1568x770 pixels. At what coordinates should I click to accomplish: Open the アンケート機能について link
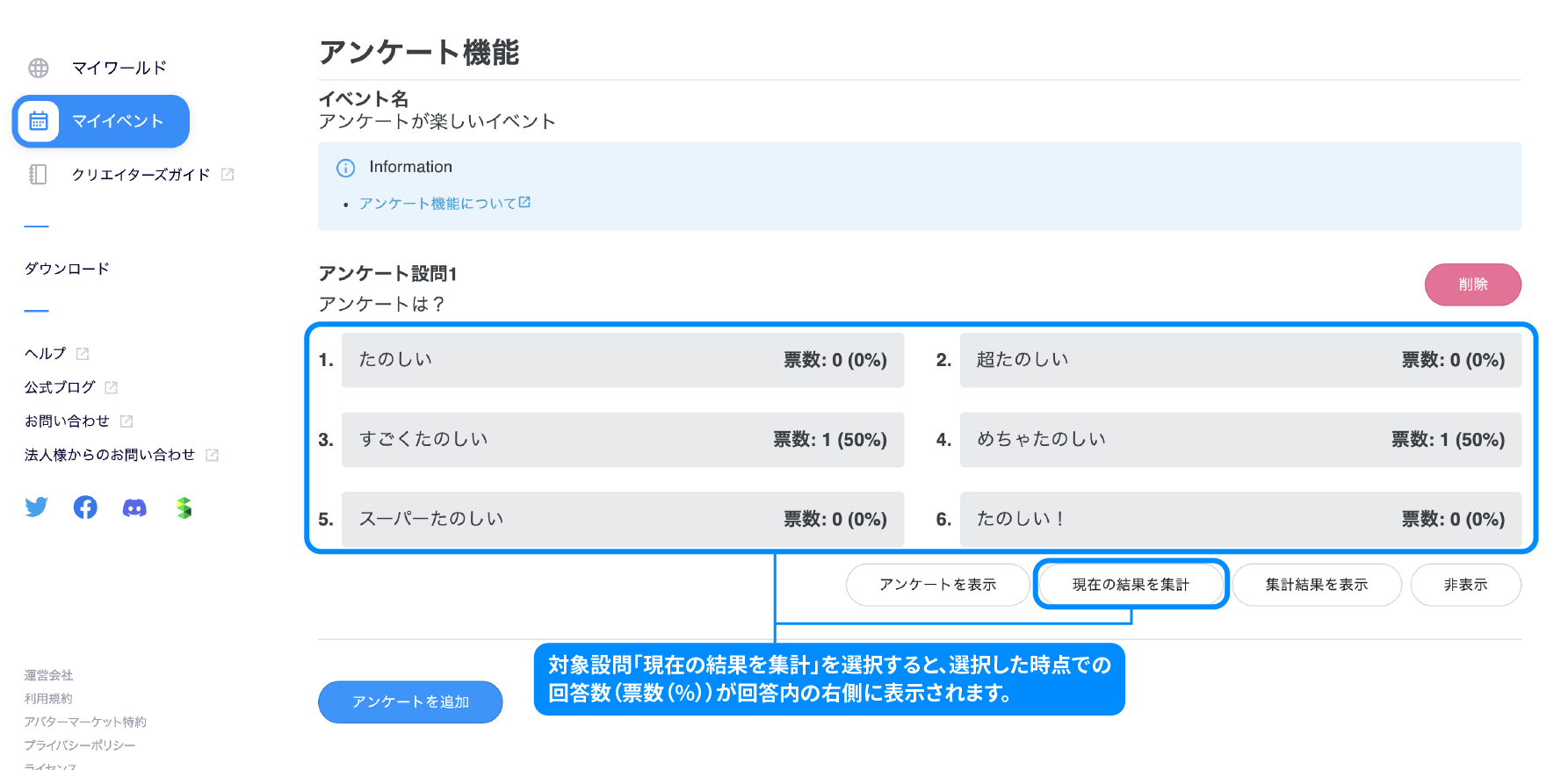point(437,204)
